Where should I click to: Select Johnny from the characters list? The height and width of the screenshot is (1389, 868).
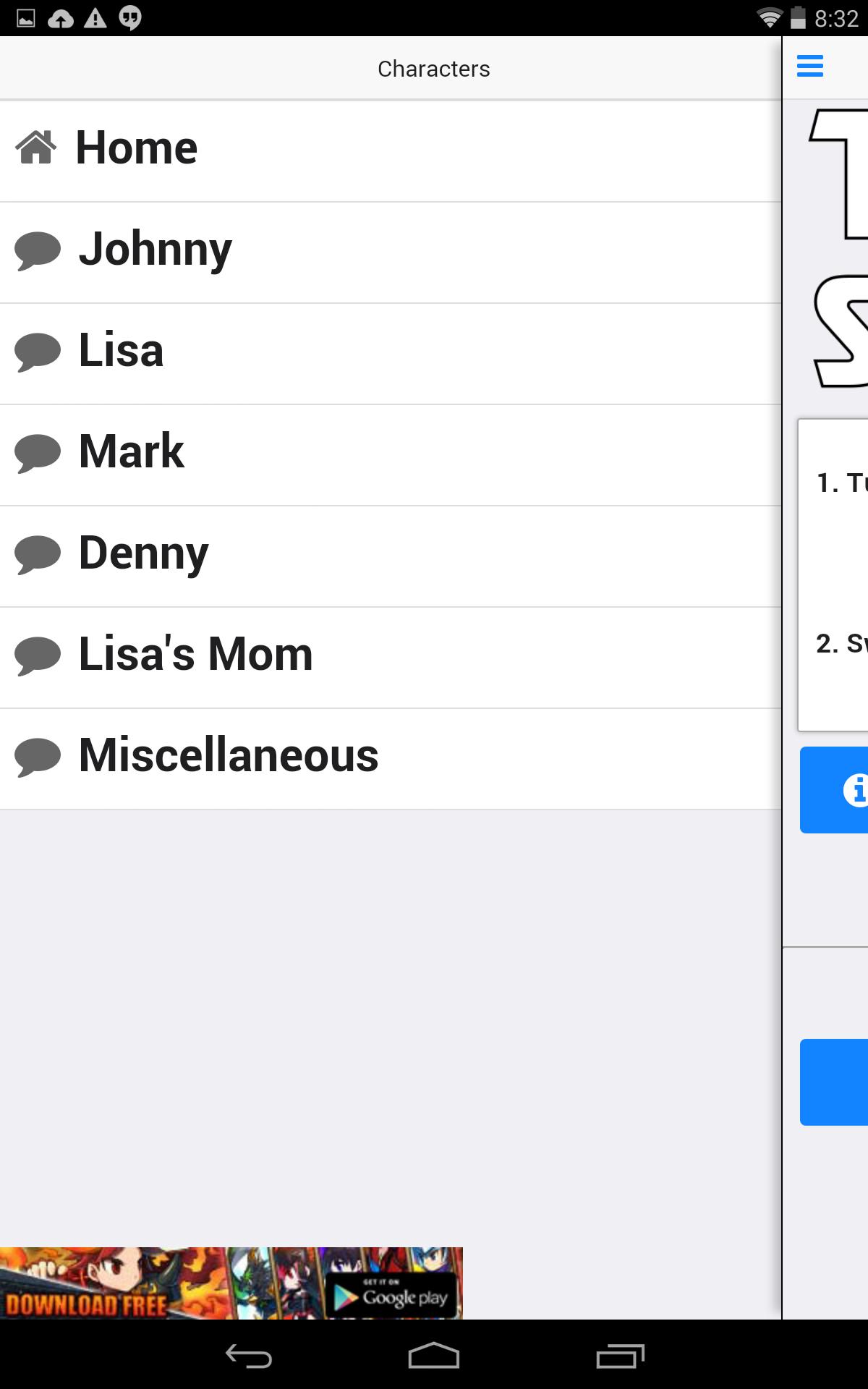(391, 253)
